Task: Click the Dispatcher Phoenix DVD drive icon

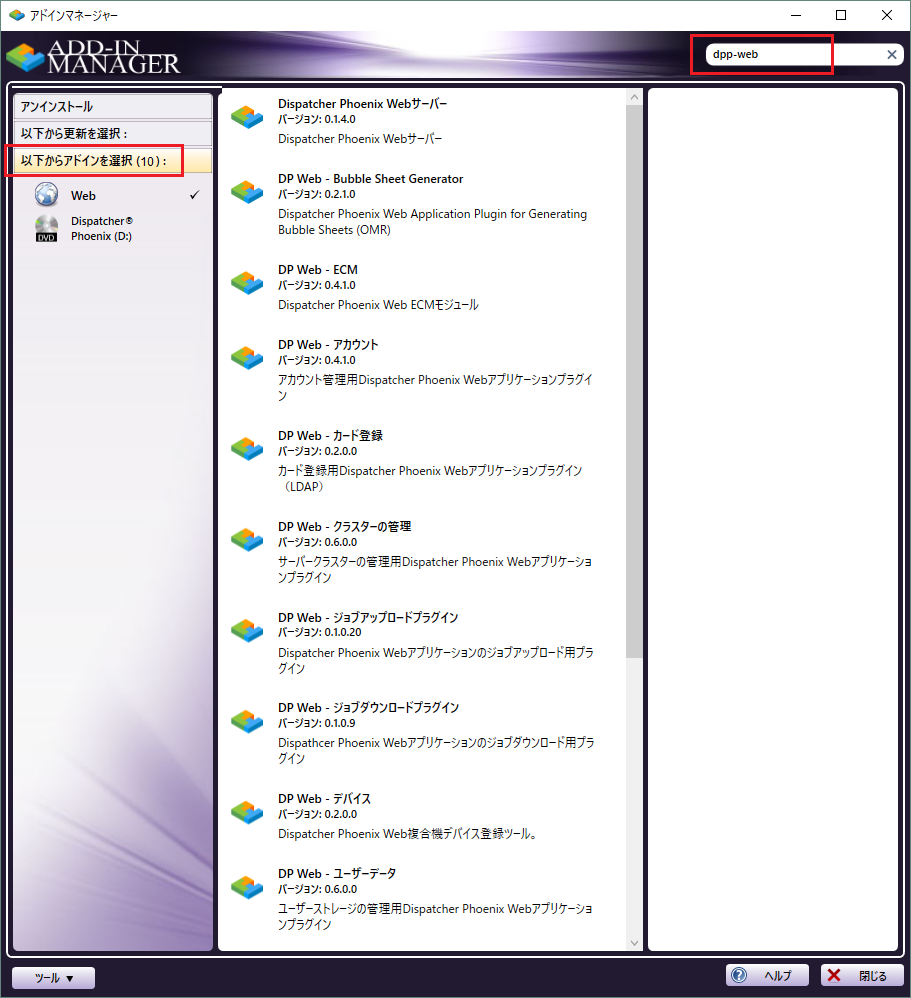Action: [46, 228]
